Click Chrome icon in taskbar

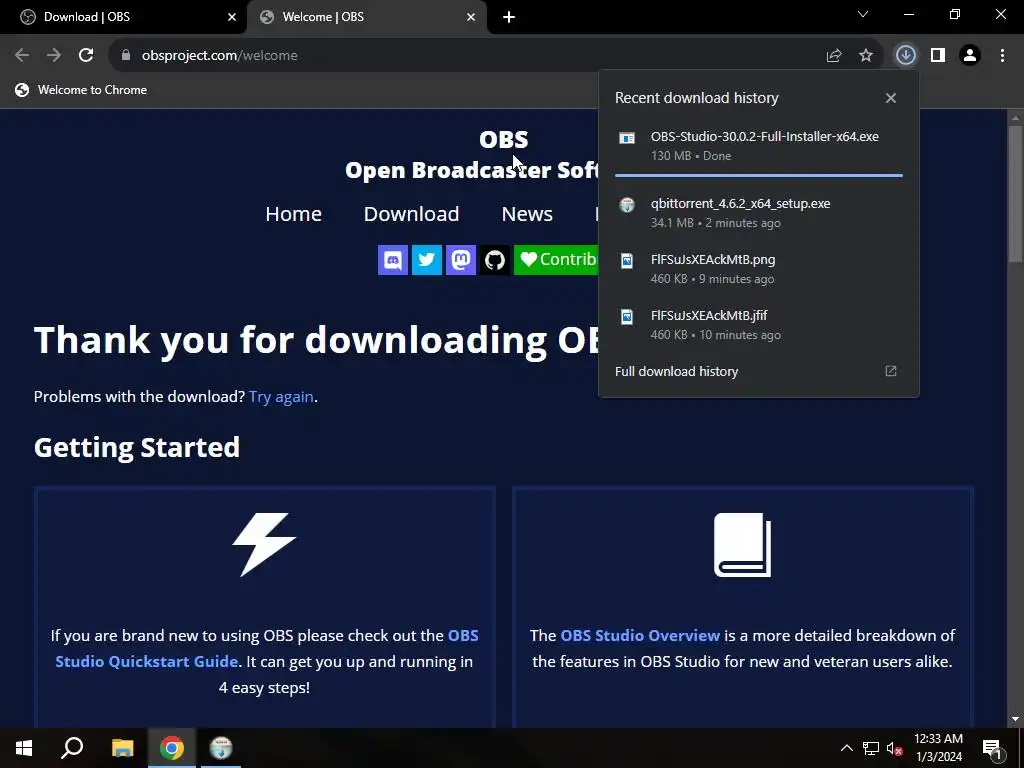pyautogui.click(x=172, y=748)
